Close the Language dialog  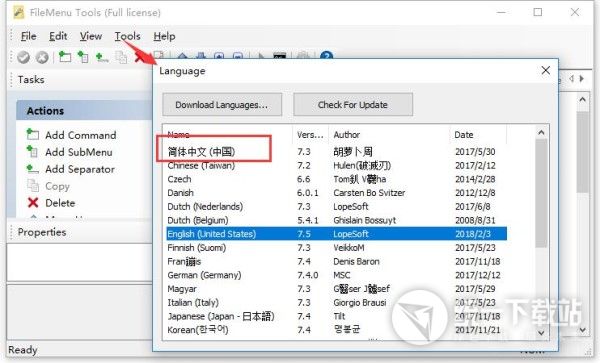pyautogui.click(x=546, y=70)
